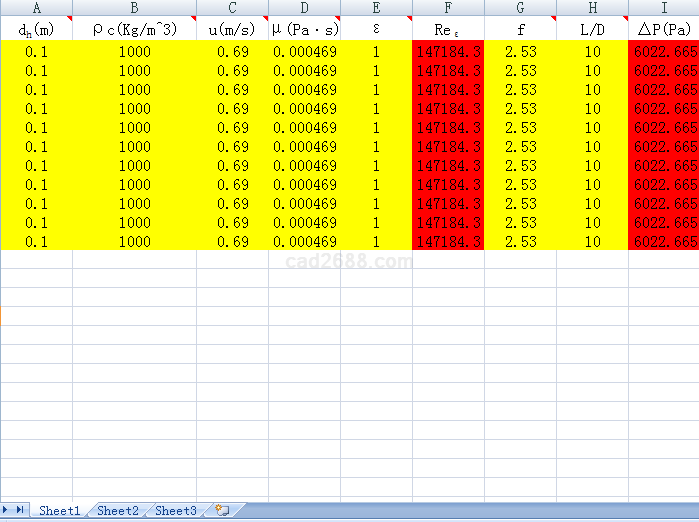The height and width of the screenshot is (522, 699).
Task: Click the u(m/s) header cell
Action: pyautogui.click(x=232, y=30)
